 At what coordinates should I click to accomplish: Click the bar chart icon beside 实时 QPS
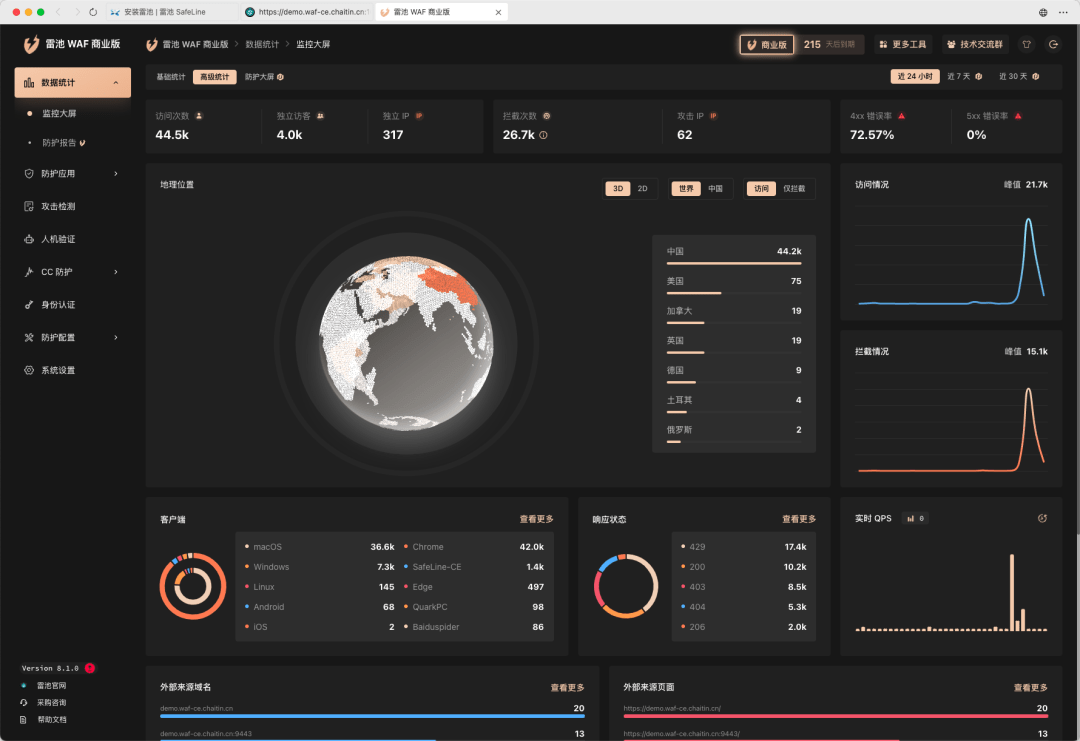911,519
